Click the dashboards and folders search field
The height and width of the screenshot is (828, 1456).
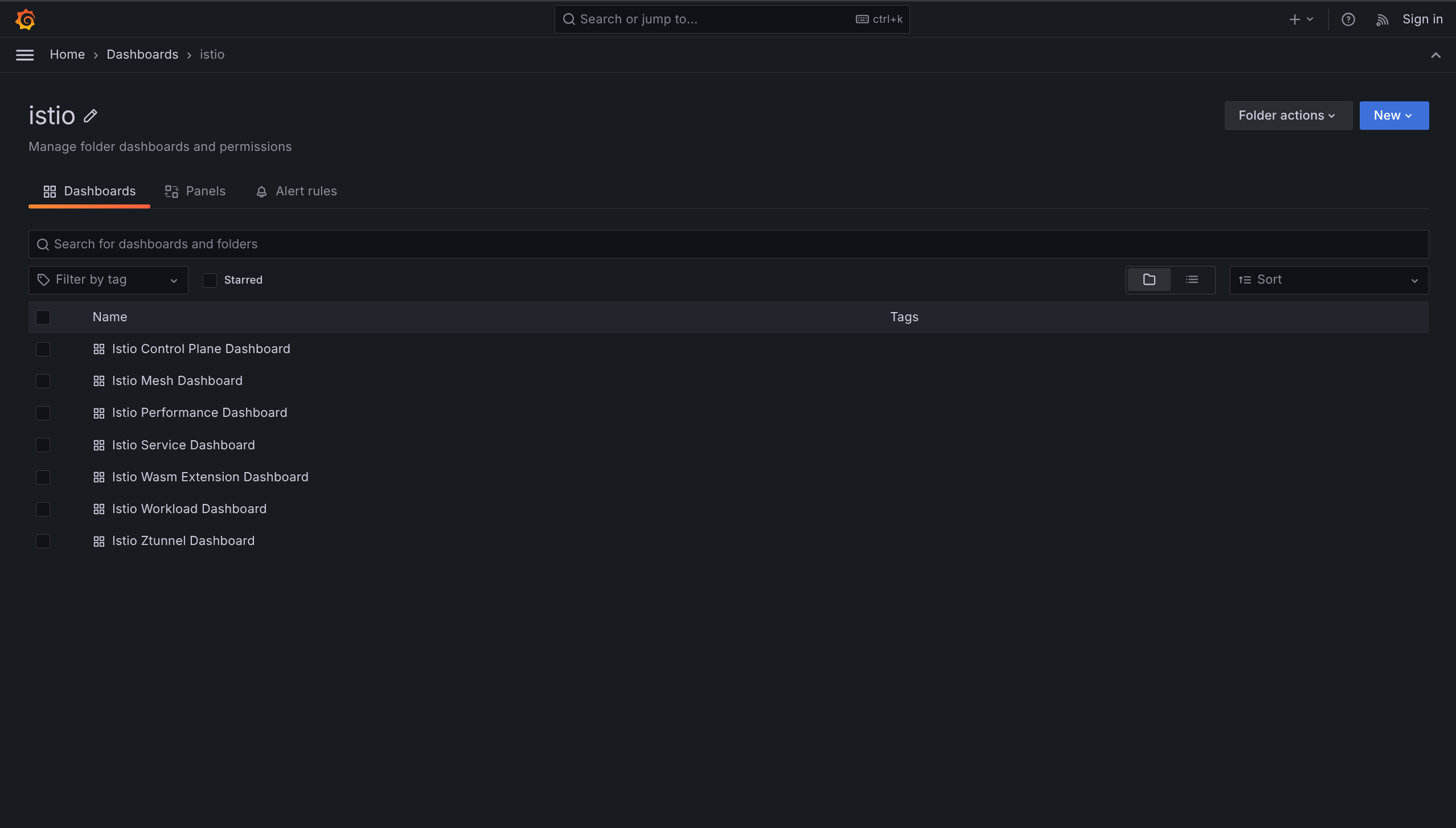point(399,244)
